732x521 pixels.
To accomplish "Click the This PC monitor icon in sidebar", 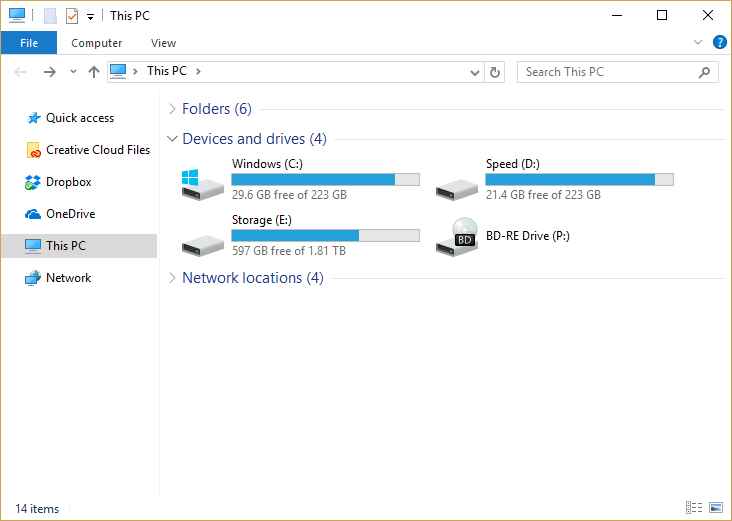I will (x=33, y=246).
